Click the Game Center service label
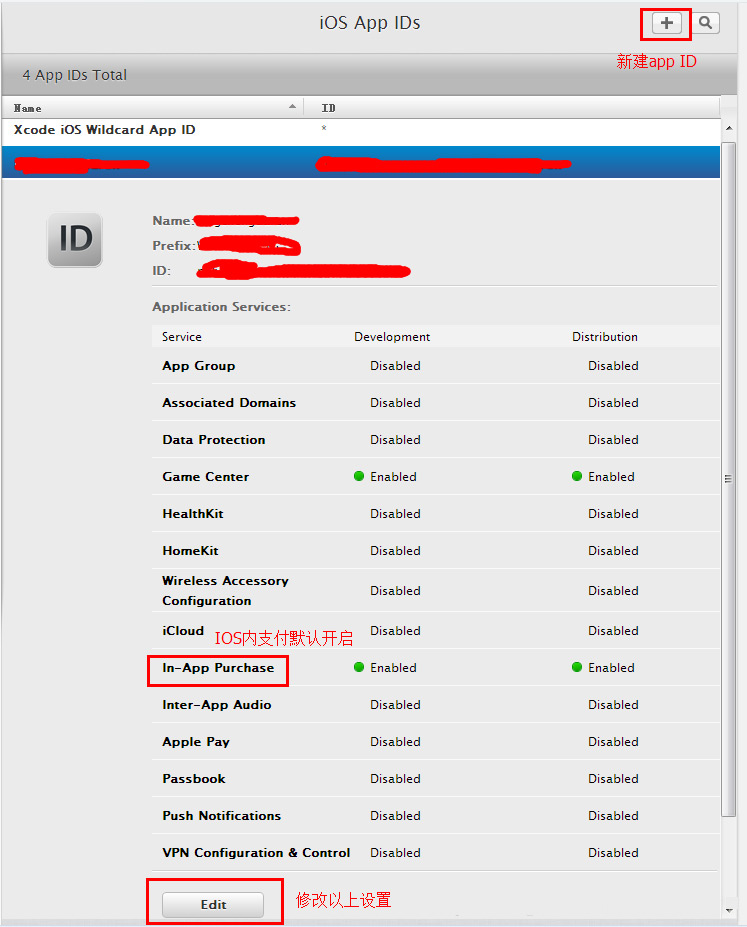The height and width of the screenshot is (927, 747). click(206, 477)
